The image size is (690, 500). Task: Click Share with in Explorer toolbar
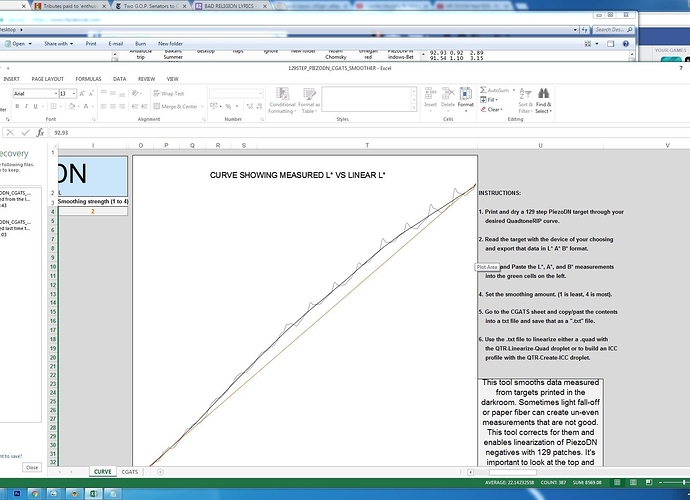[59, 44]
